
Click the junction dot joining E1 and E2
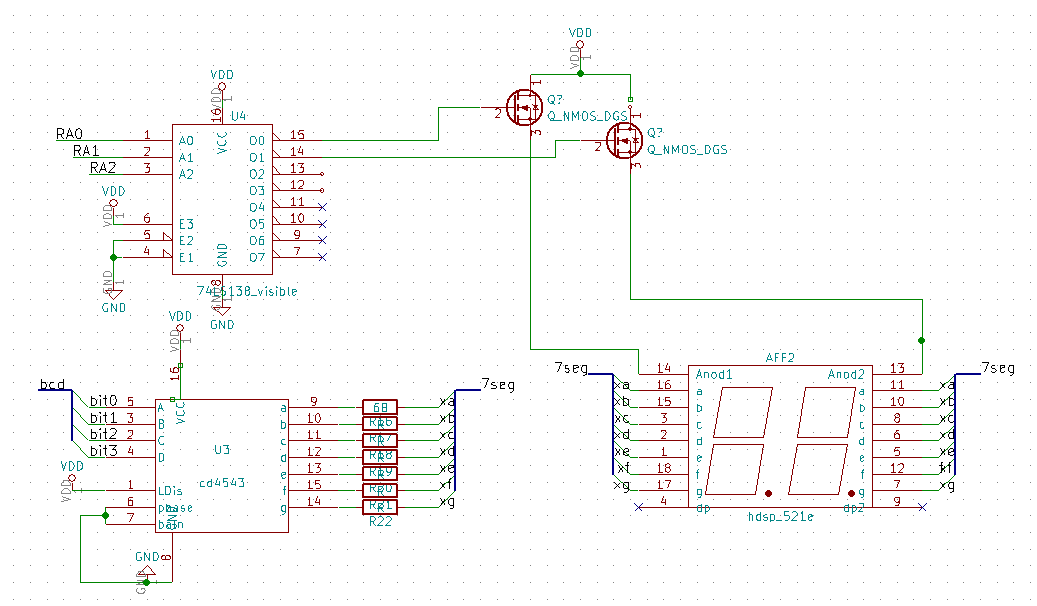tap(114, 257)
